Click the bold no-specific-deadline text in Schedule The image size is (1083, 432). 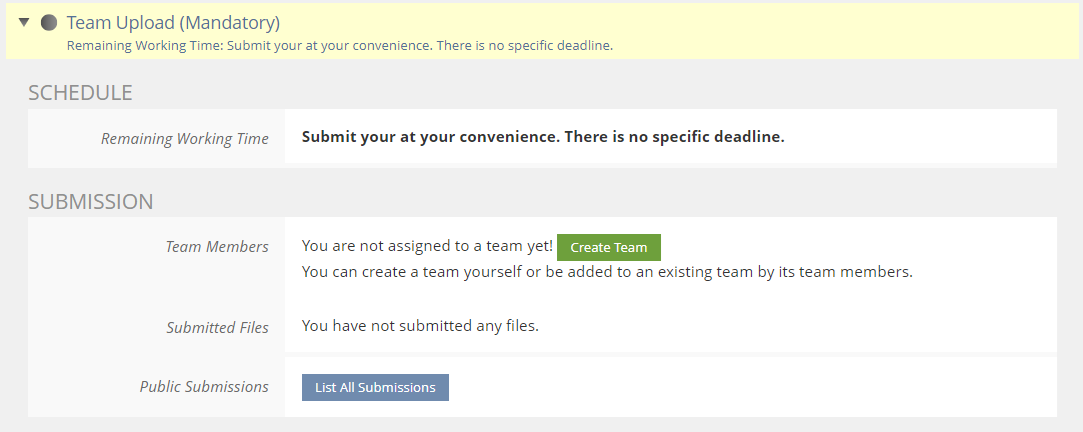pos(543,137)
